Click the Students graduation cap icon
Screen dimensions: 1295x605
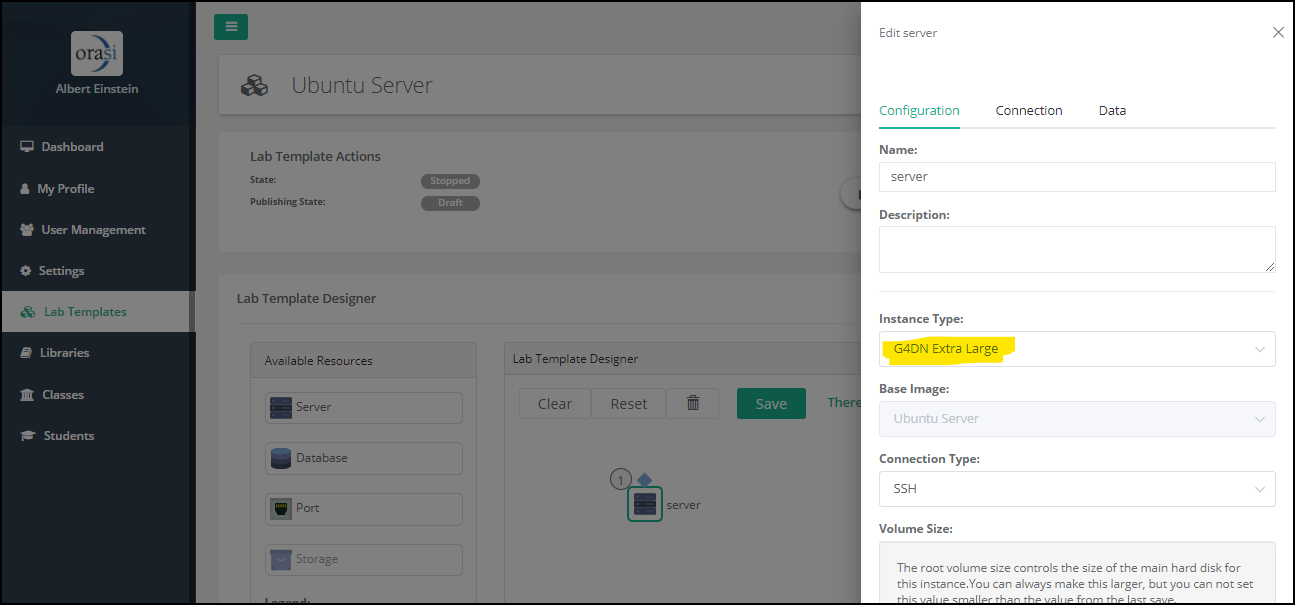pyautogui.click(x=28, y=436)
